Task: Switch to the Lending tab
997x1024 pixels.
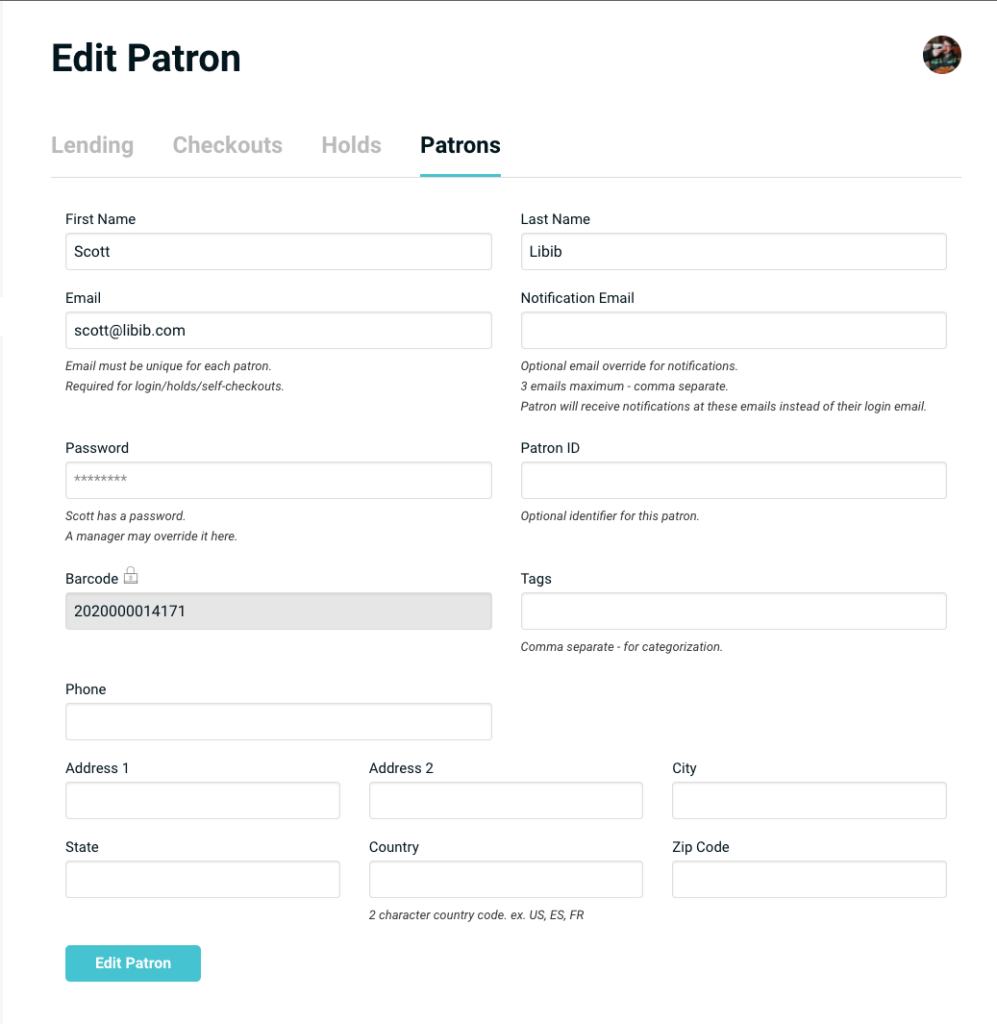Action: click(x=92, y=145)
